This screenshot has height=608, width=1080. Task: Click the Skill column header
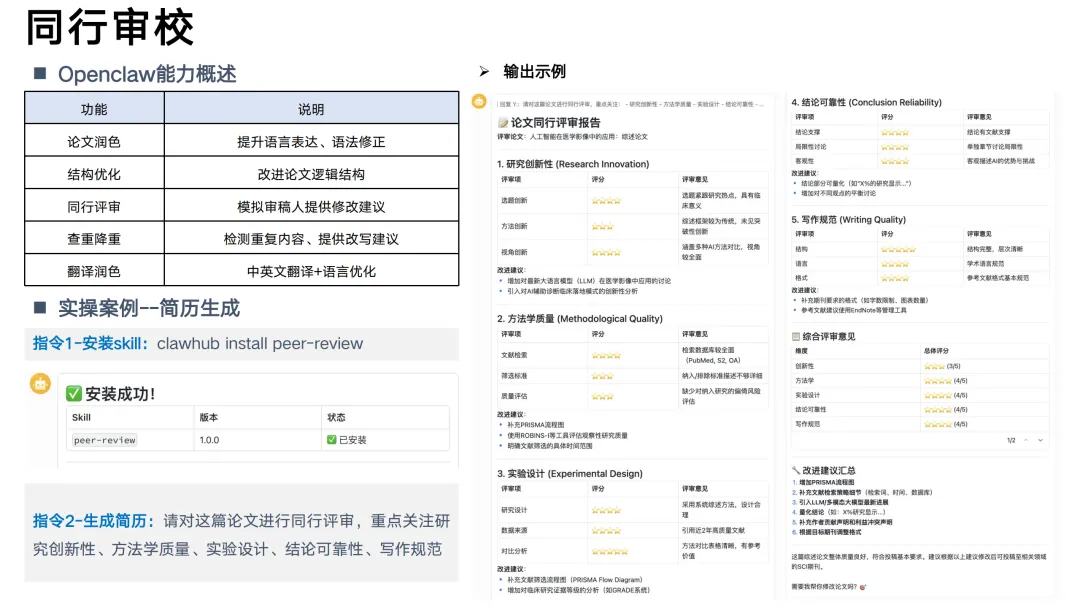81,417
